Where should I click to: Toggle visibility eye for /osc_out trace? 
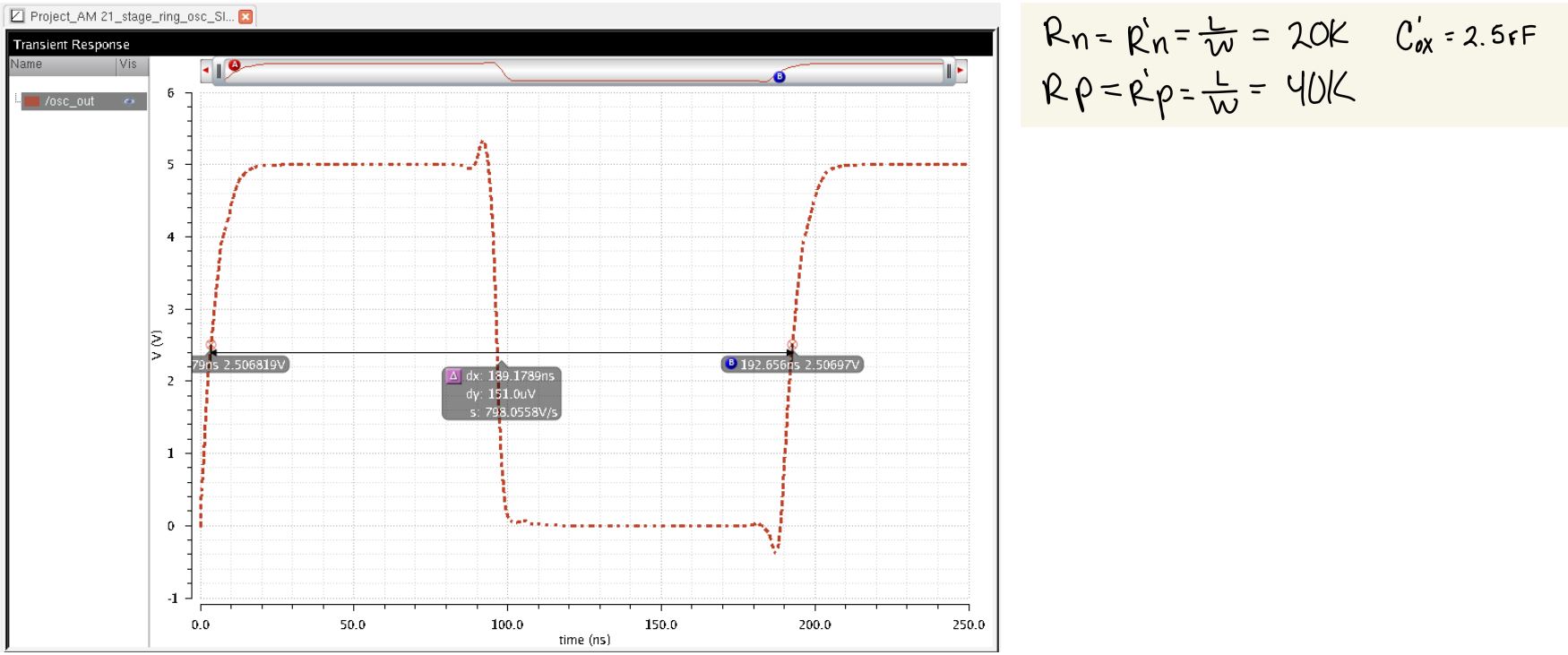coord(129,101)
